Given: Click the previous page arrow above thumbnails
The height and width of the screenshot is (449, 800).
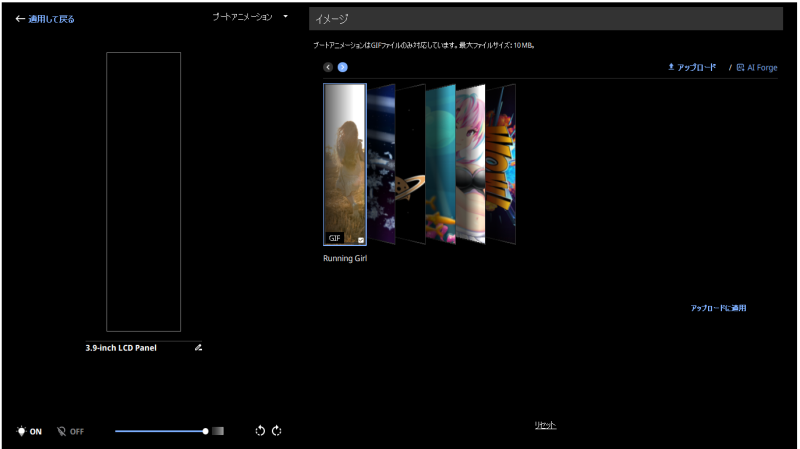Looking at the screenshot, I should point(328,67).
